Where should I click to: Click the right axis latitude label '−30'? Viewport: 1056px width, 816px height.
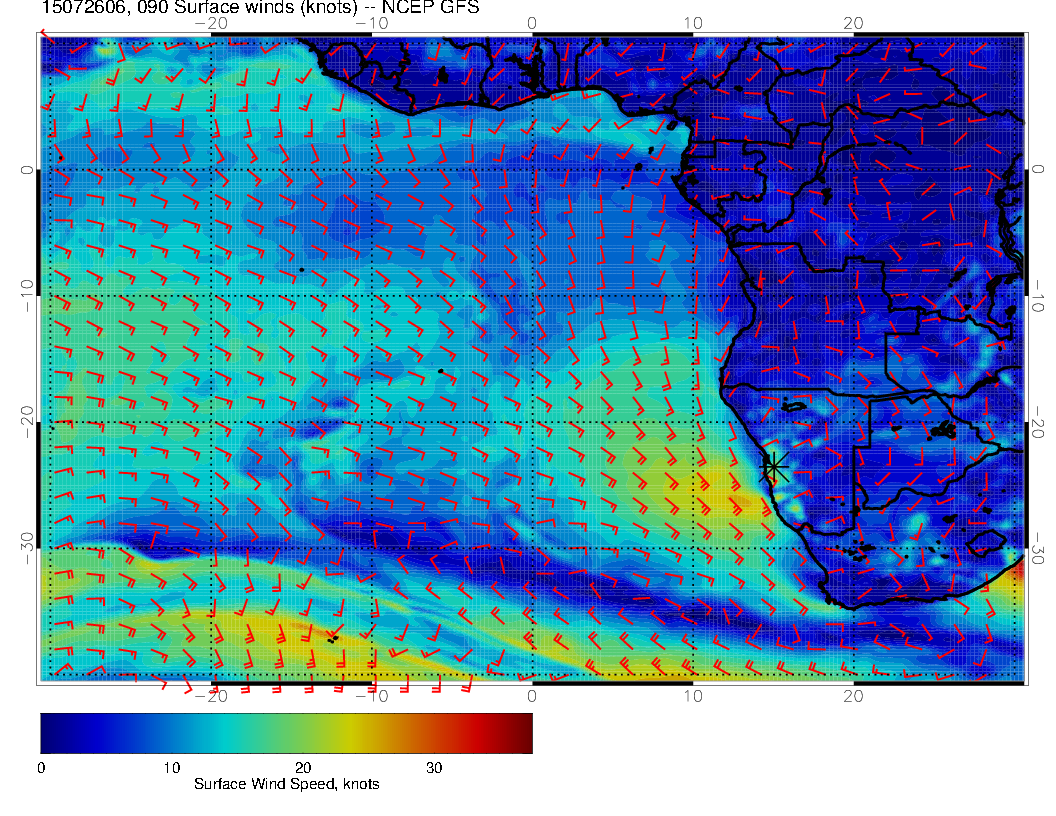(1037, 548)
